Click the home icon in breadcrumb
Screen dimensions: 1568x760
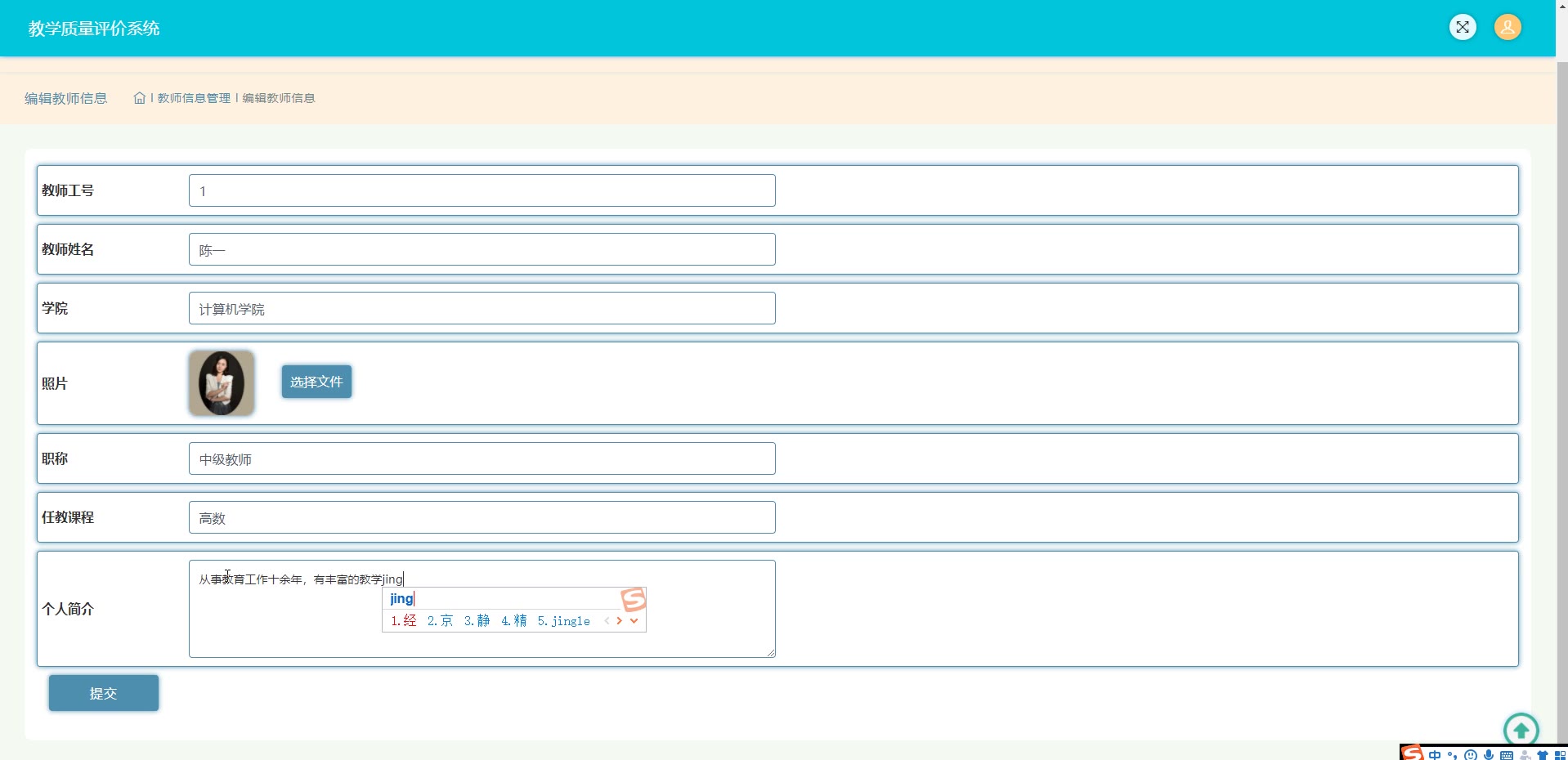click(140, 98)
